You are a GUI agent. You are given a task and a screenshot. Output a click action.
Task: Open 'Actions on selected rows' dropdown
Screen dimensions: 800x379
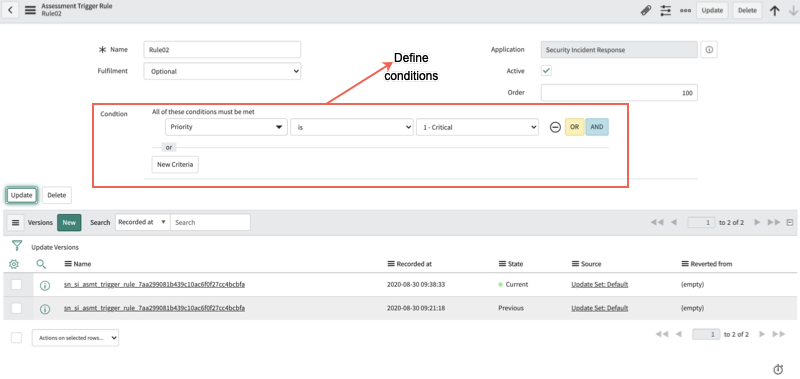pyautogui.click(x=76, y=338)
